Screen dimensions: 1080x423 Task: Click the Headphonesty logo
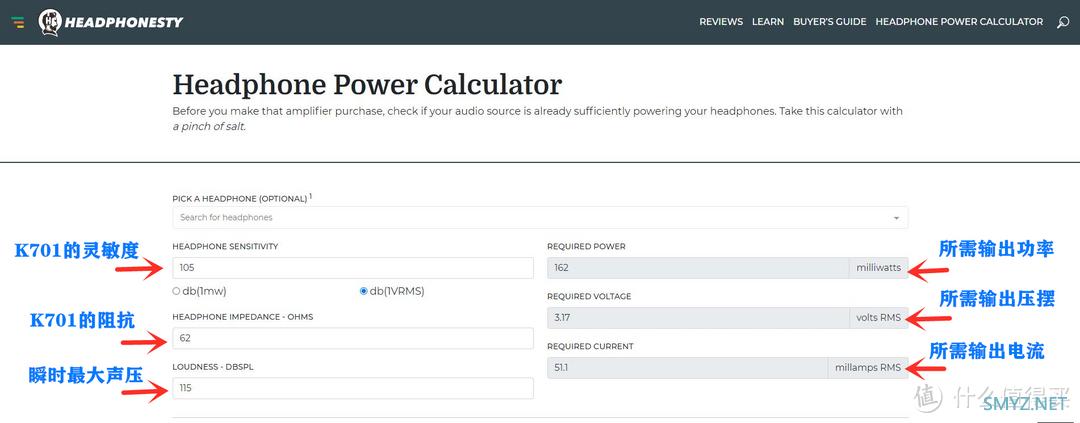[x=111, y=22]
